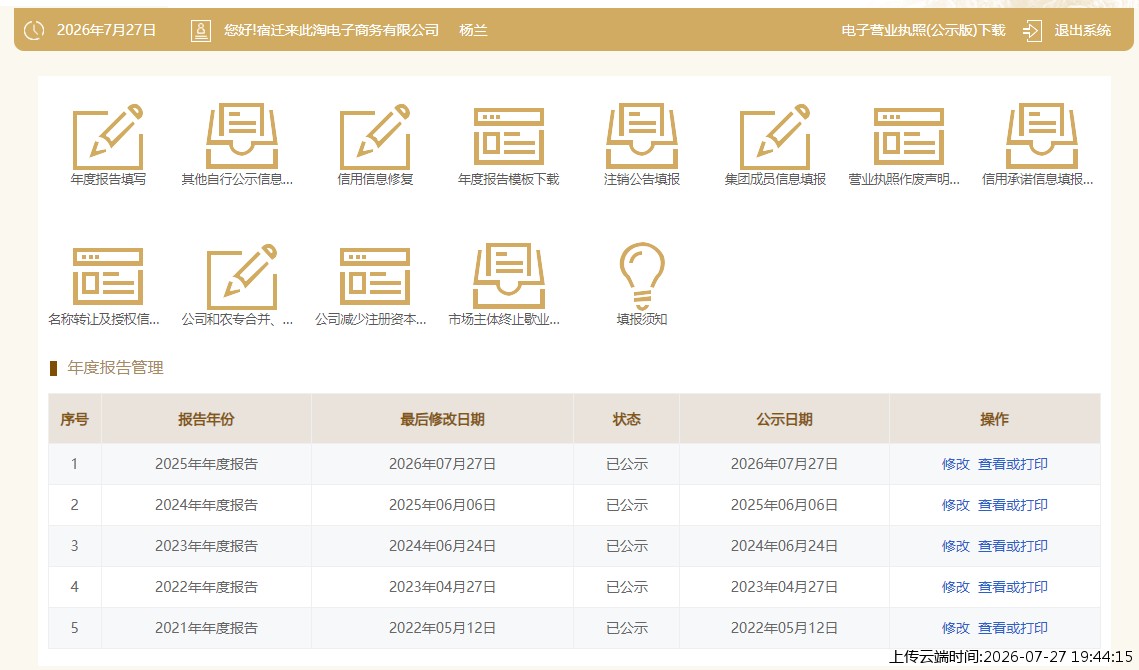1139x670 pixels.
Task: Click 查看或打印 for 2025年年度报告
Action: 1013,464
